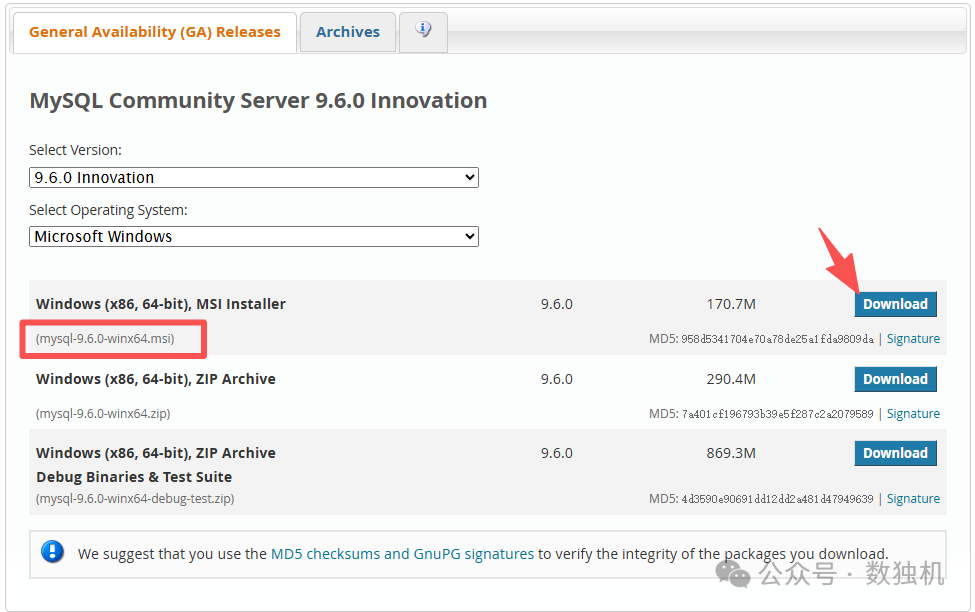975x612 pixels.
Task: Click the Debug Binaries & Test Suite label
Action: 134,477
